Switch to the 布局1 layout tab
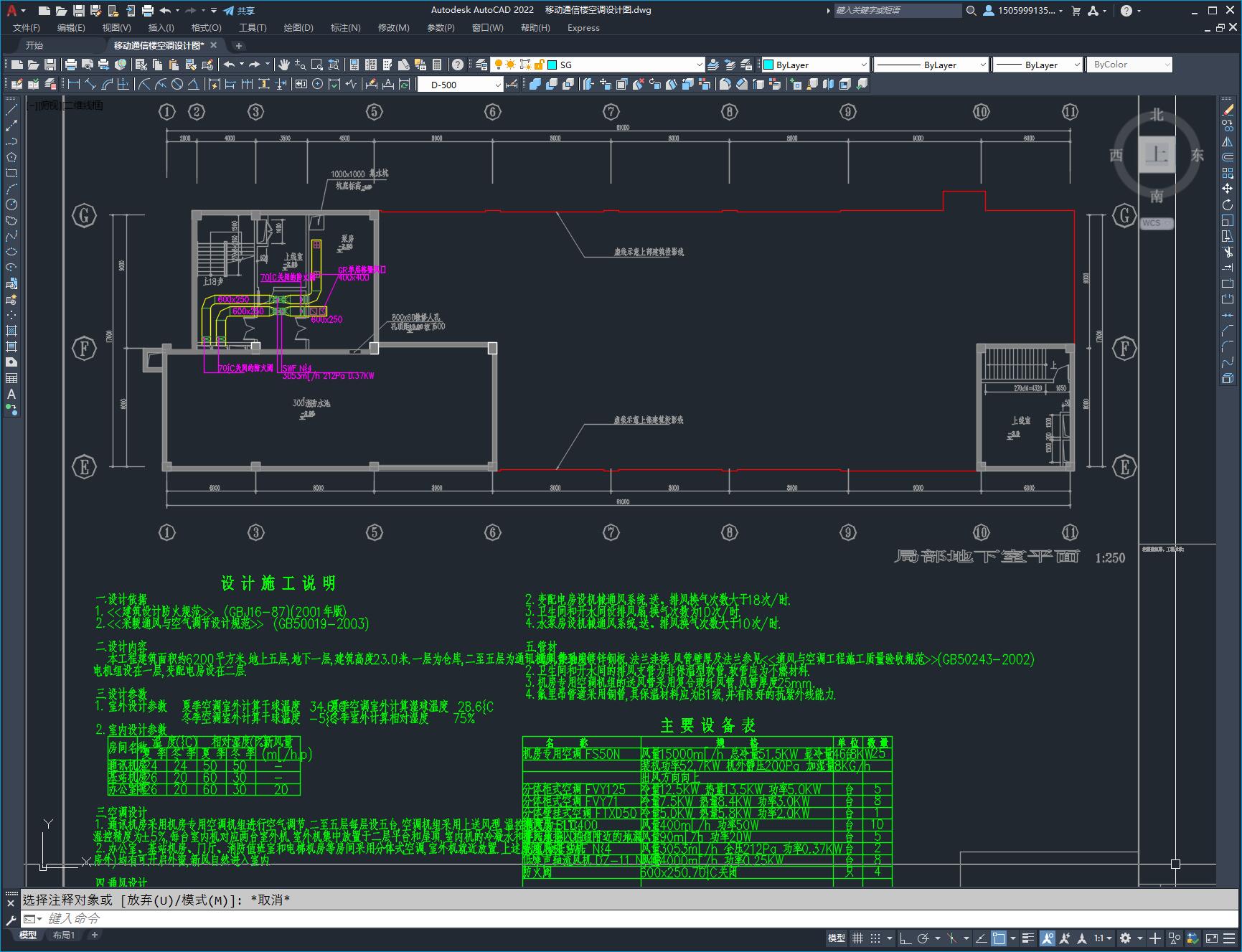Screen dimensions: 1242x952 pyautogui.click(x=64, y=935)
